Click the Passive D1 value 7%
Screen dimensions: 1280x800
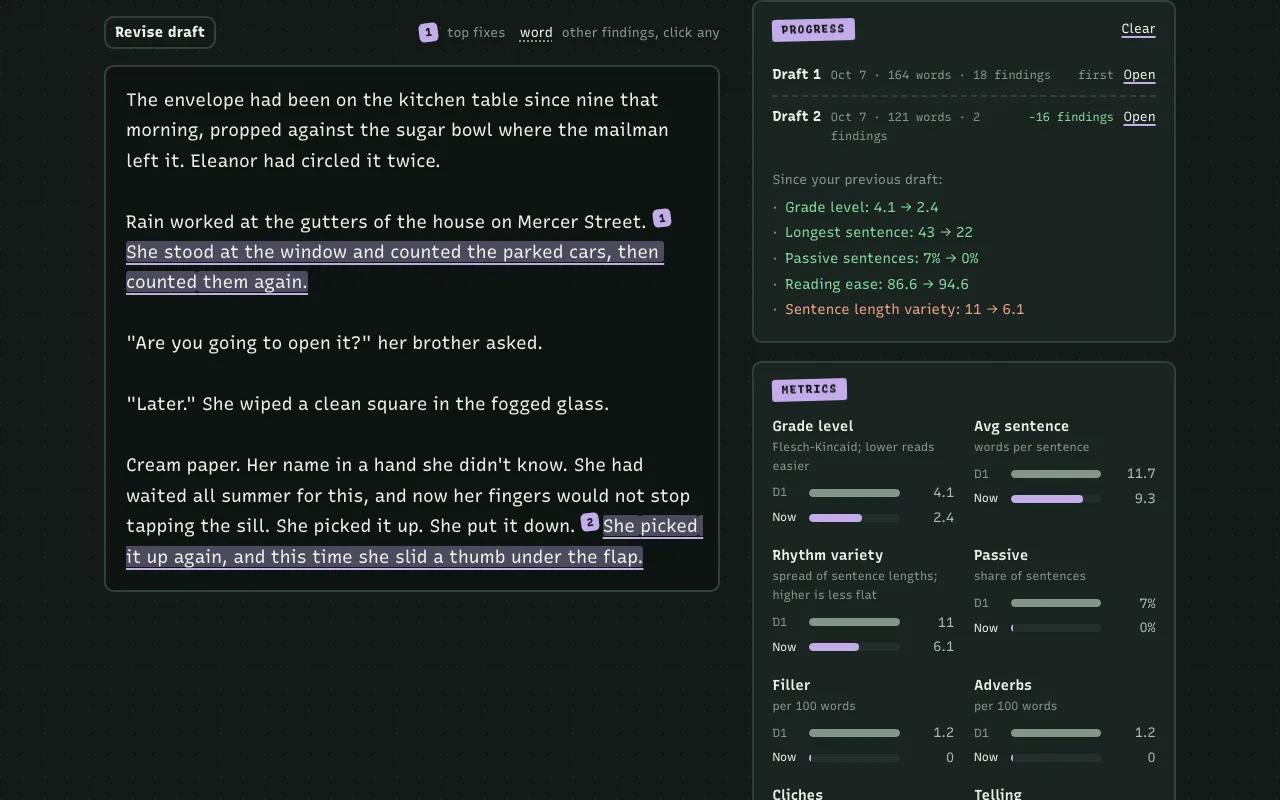[1147, 603]
